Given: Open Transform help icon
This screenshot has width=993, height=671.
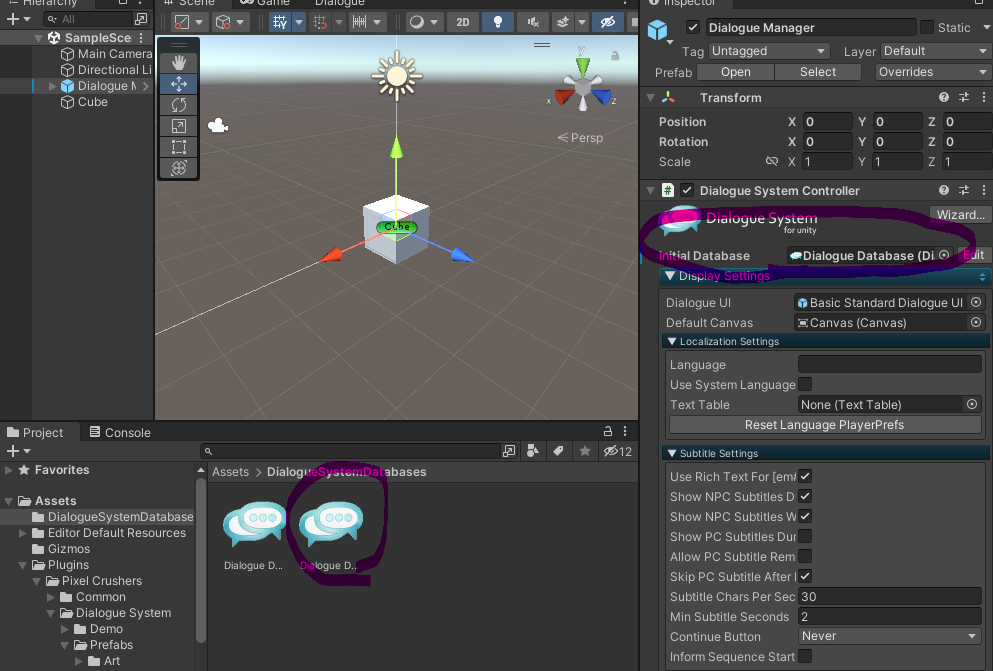Looking at the screenshot, I should pyautogui.click(x=944, y=97).
